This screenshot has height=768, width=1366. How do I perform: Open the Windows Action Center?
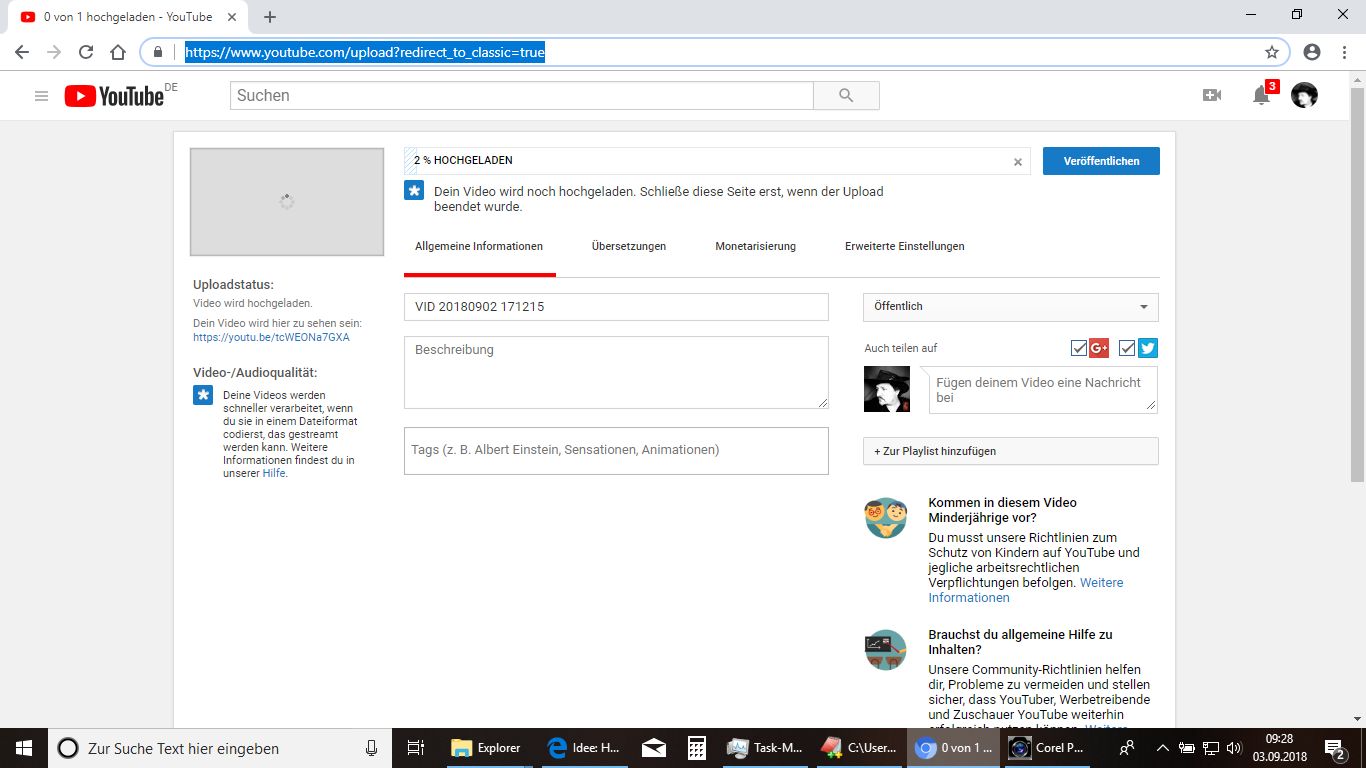pyautogui.click(x=1336, y=748)
